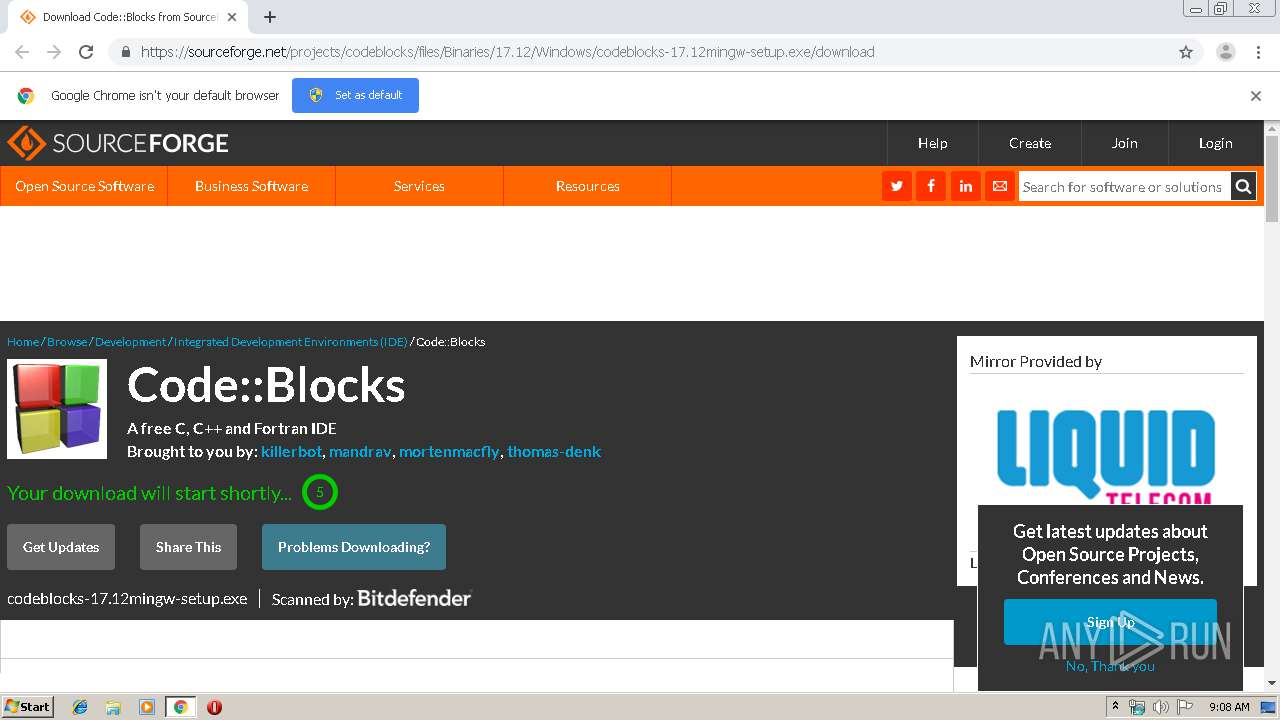Viewport: 1280px width, 720px height.
Task: Click Set as default button
Action: coord(355,95)
